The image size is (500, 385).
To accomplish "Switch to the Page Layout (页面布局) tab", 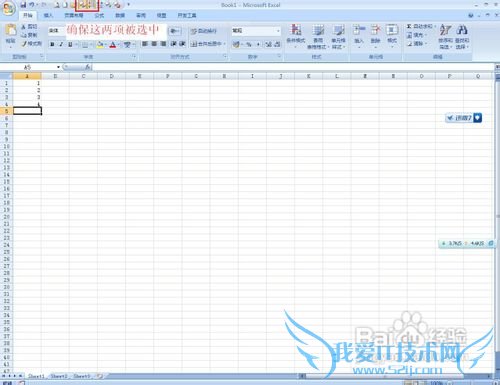I will pos(74,15).
